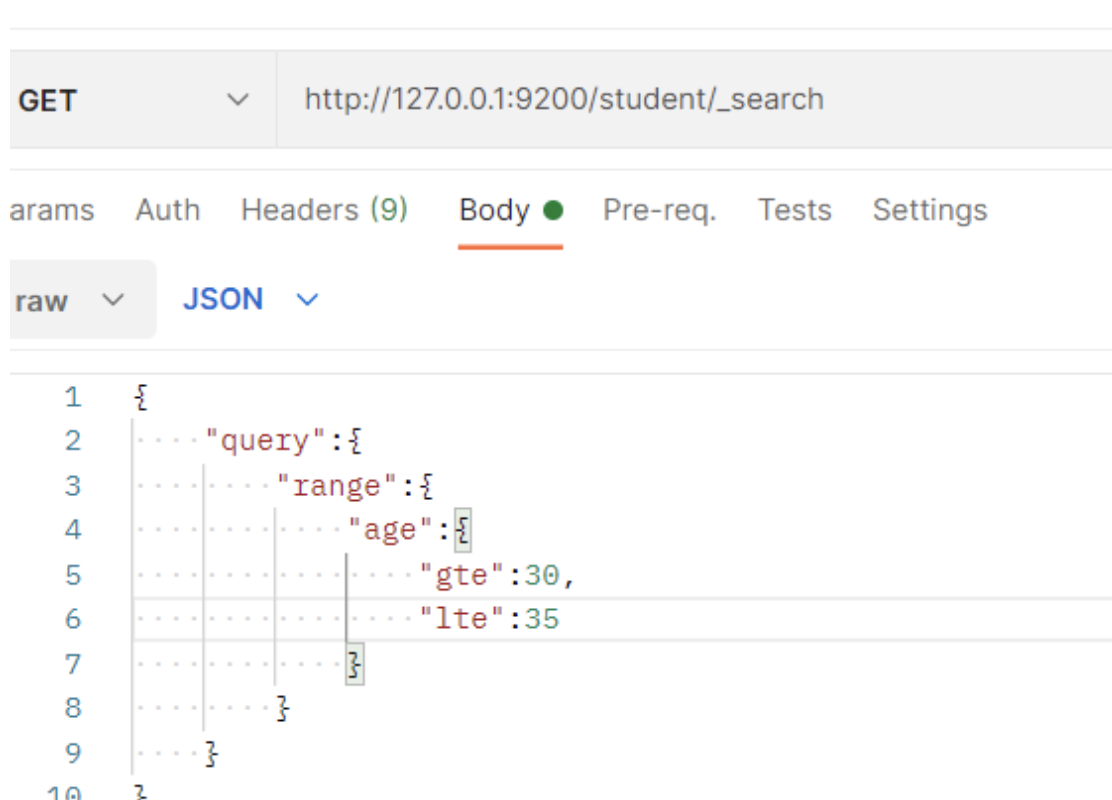Click the highlighted closing brace on line 7

(354, 664)
